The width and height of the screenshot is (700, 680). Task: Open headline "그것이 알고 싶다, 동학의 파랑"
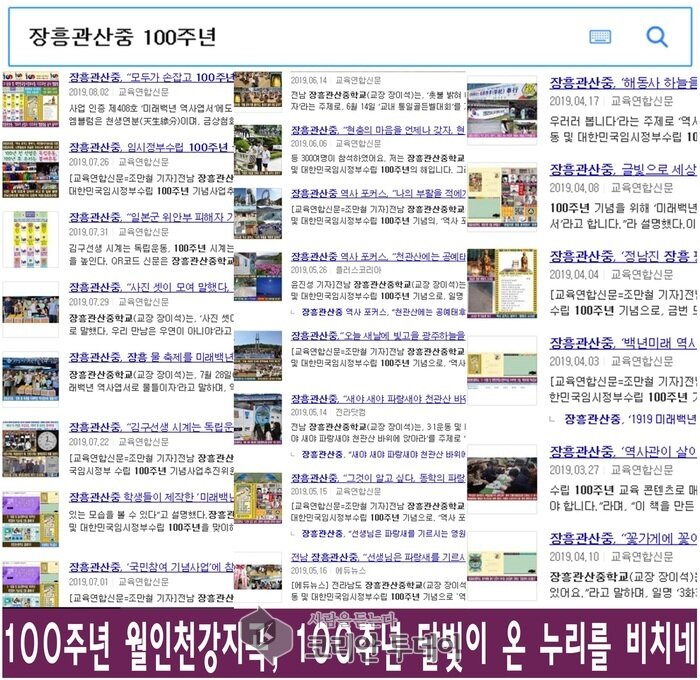point(378,478)
